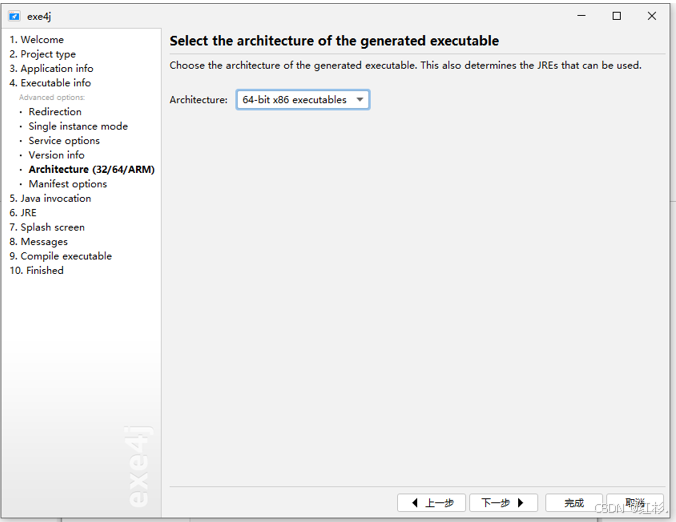Maximize the exe4j window
This screenshot has width=676, height=522.
tap(617, 16)
